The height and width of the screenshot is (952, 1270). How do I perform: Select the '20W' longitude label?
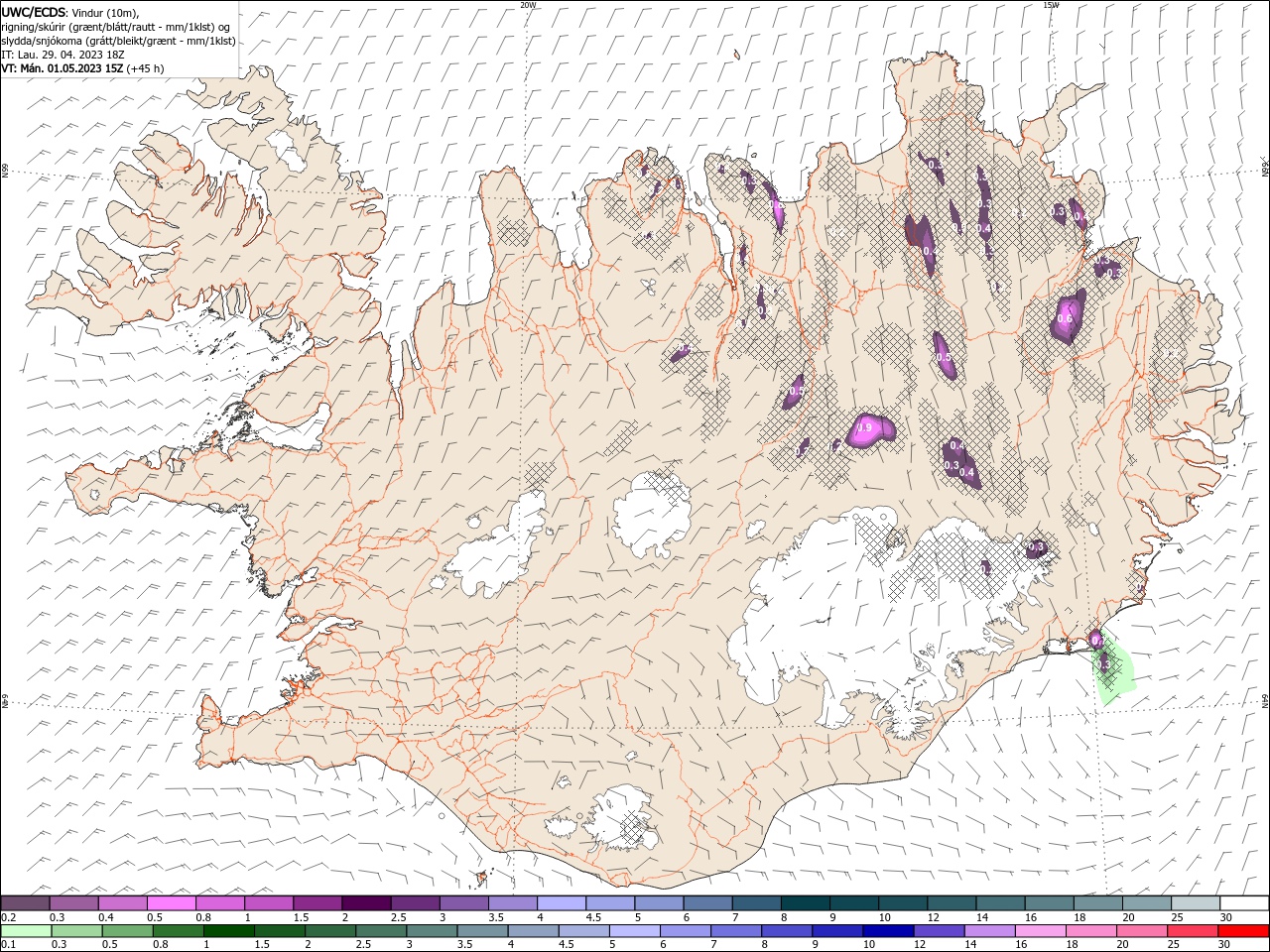(x=528, y=5)
